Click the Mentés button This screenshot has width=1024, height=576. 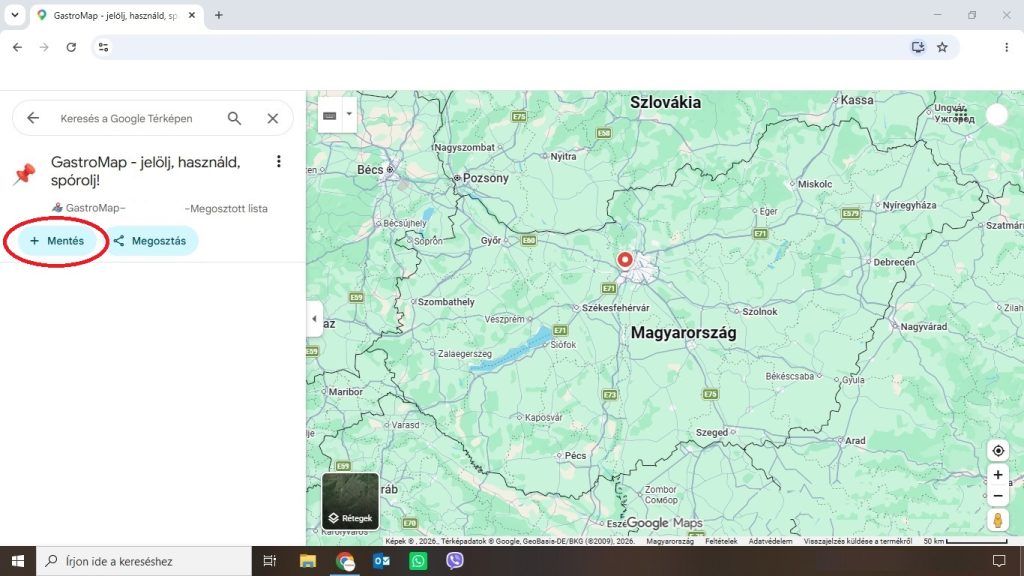(57, 241)
